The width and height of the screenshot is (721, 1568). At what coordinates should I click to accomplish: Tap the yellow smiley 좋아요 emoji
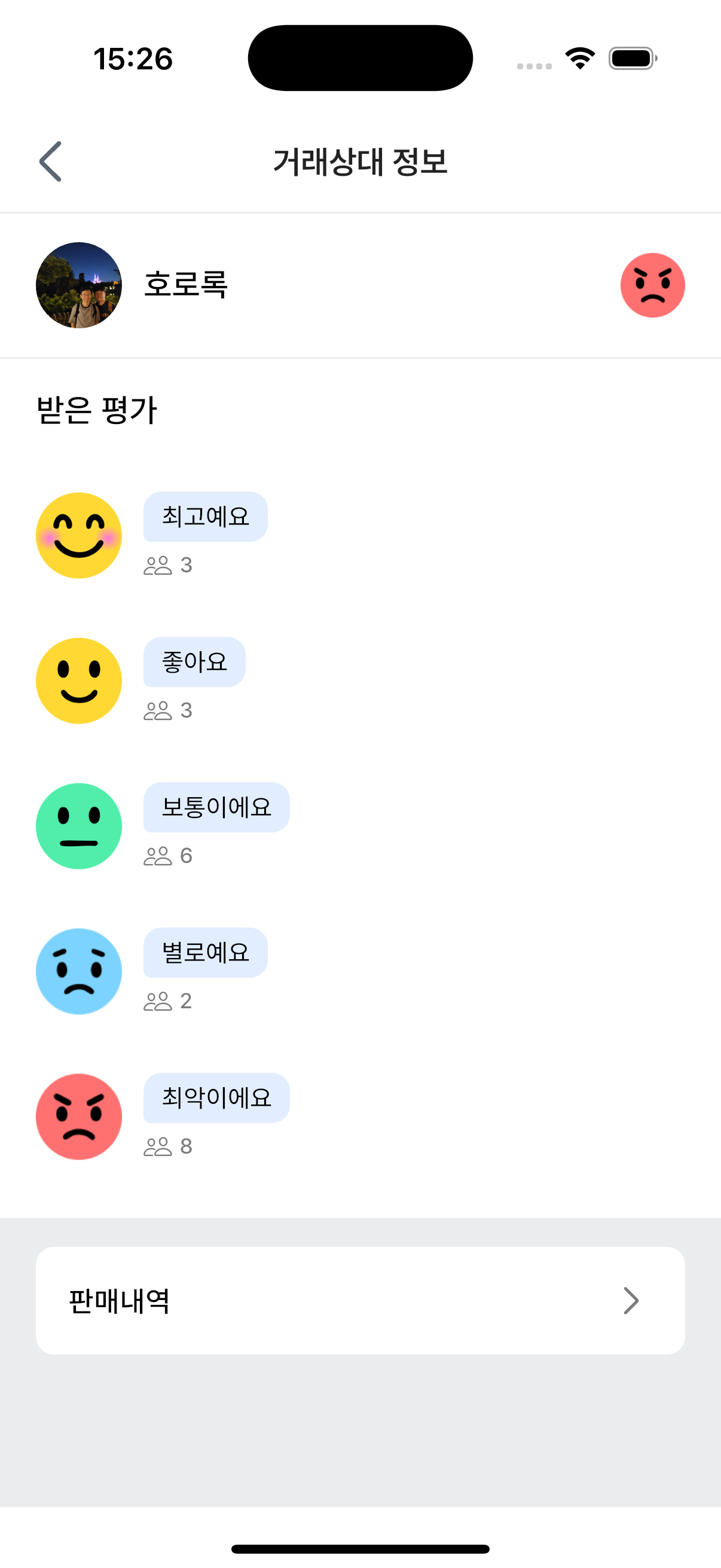click(x=79, y=681)
